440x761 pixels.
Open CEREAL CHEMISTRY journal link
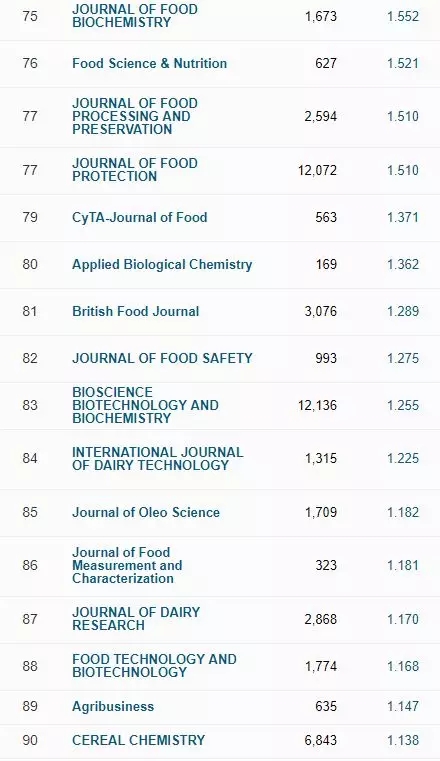coord(139,740)
